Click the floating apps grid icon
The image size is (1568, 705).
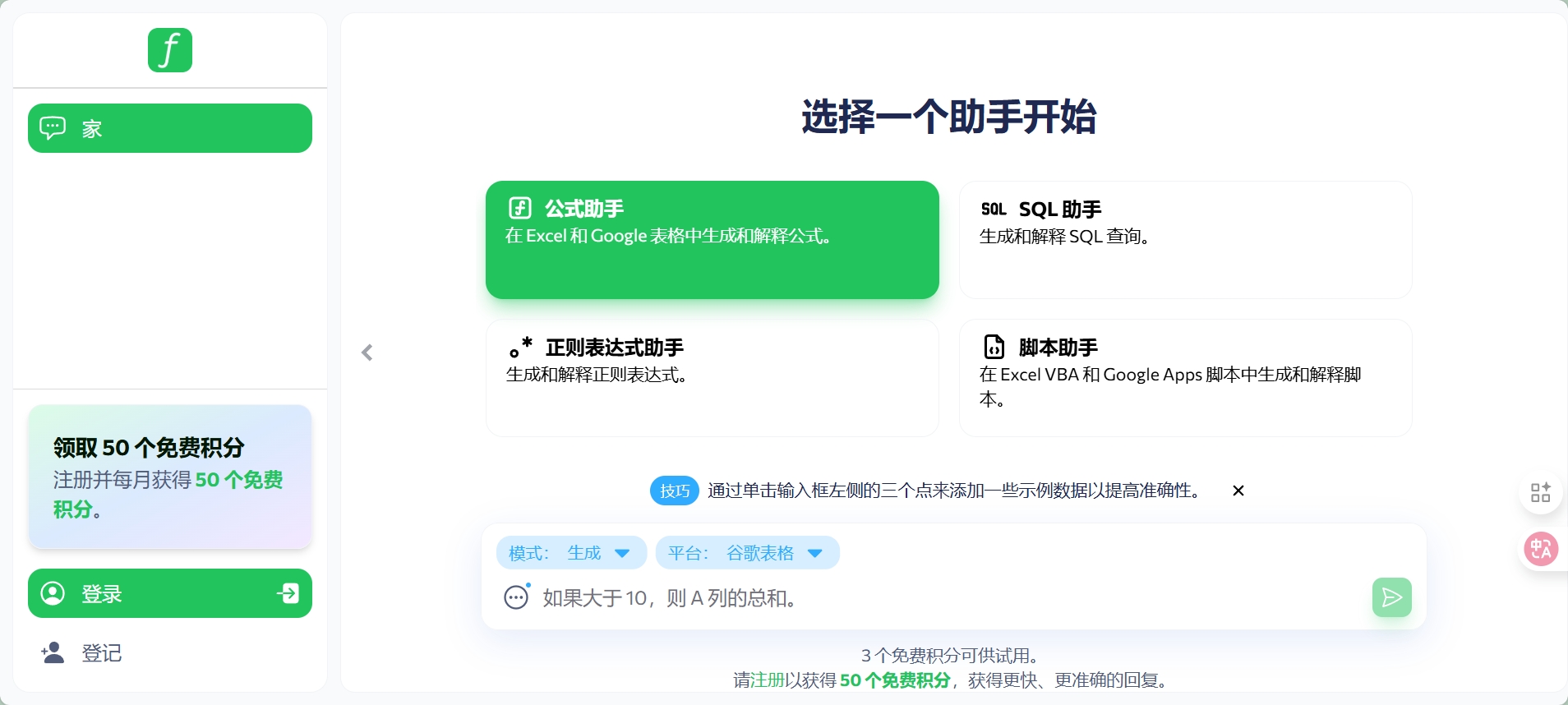[x=1540, y=492]
